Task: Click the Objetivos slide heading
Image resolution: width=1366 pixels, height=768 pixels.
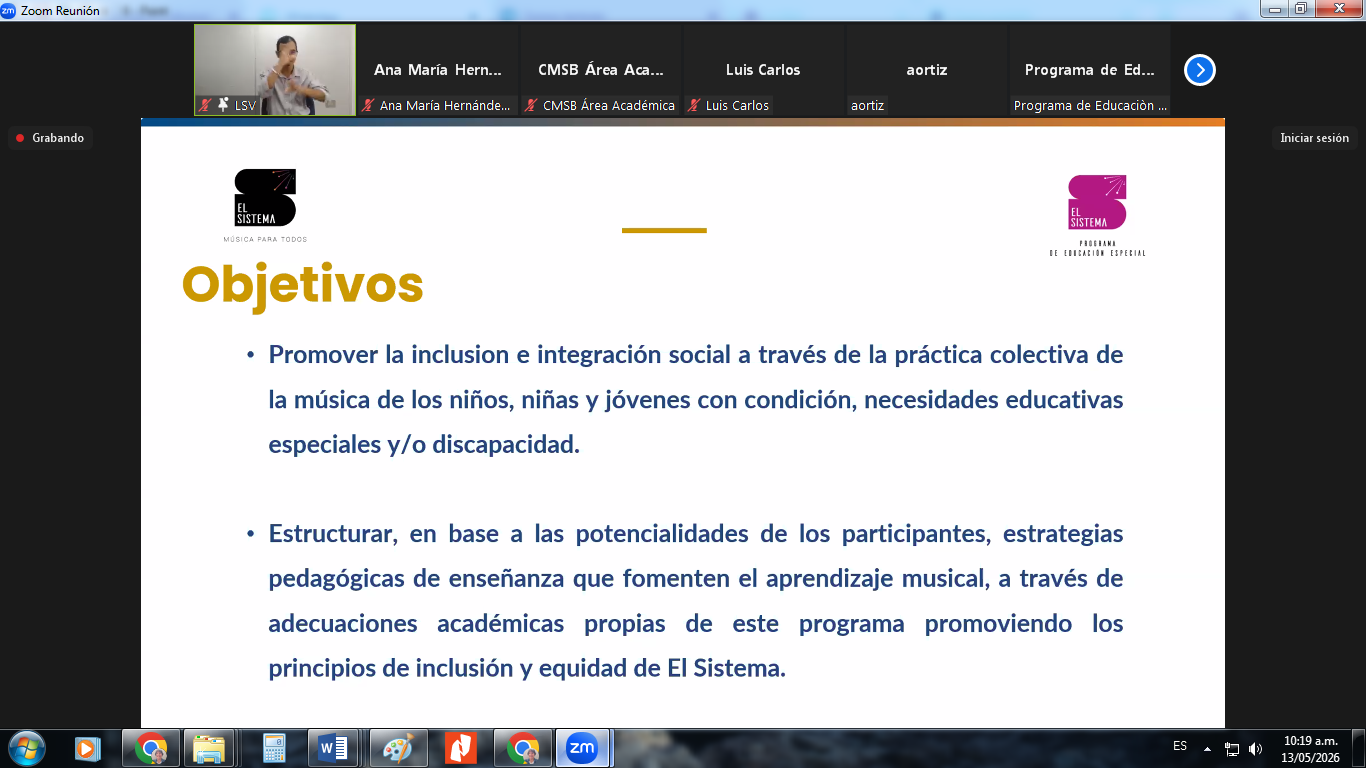Action: [x=303, y=285]
